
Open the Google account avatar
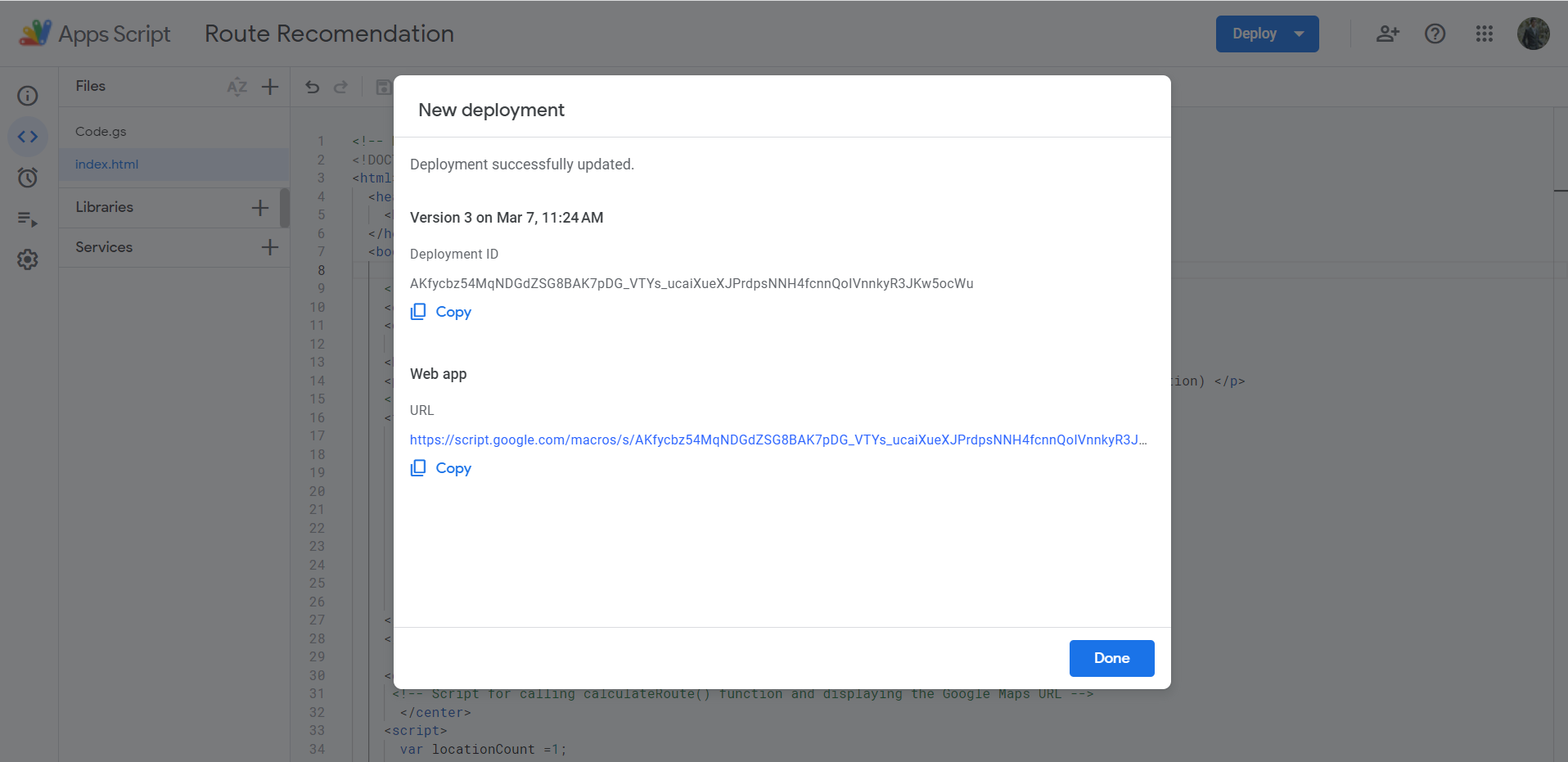(x=1534, y=34)
